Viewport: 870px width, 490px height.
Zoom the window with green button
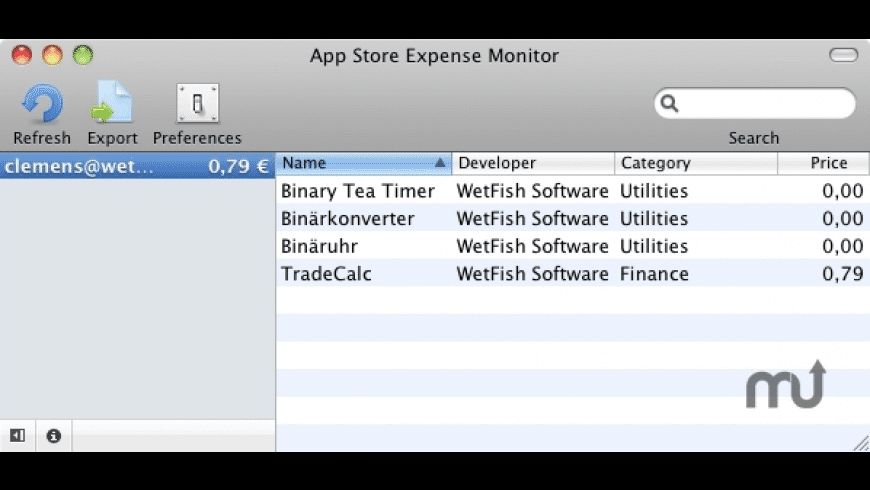pos(83,55)
